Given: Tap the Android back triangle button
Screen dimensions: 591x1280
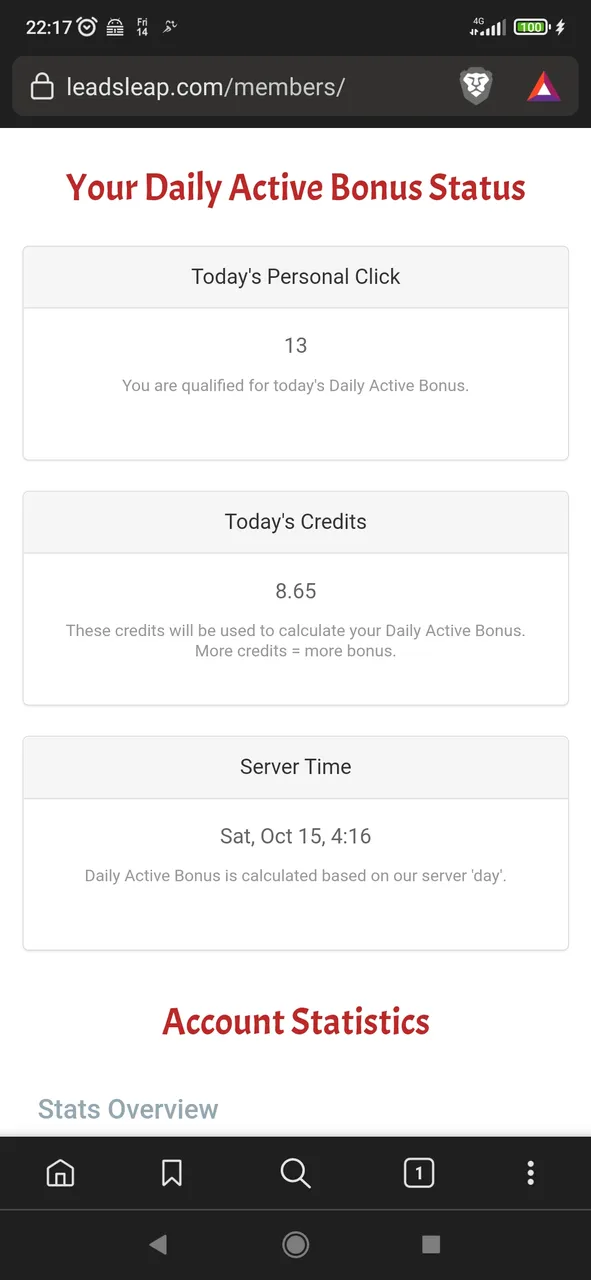Looking at the screenshot, I should click(157, 1244).
